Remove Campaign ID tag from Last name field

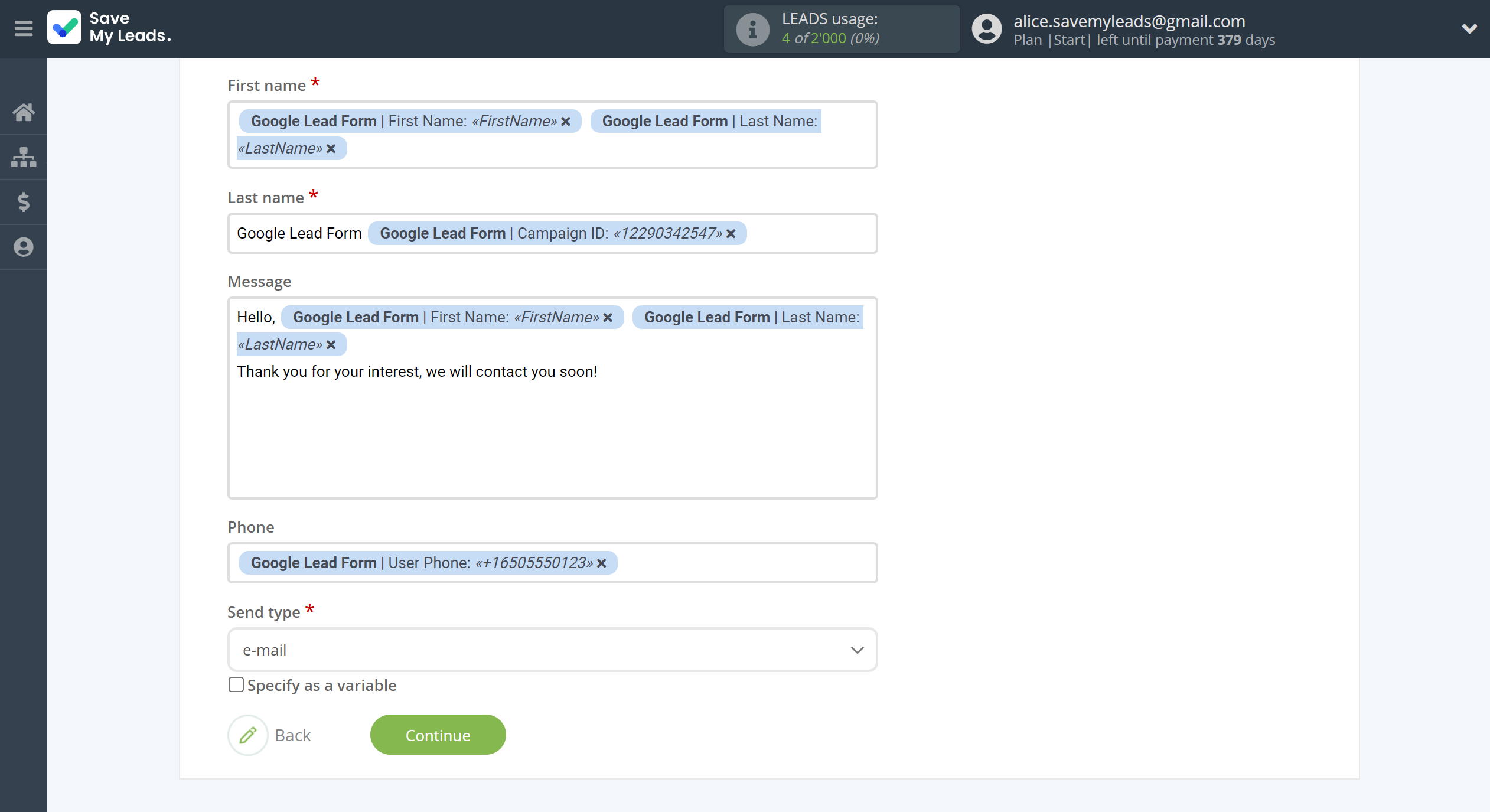pos(732,233)
